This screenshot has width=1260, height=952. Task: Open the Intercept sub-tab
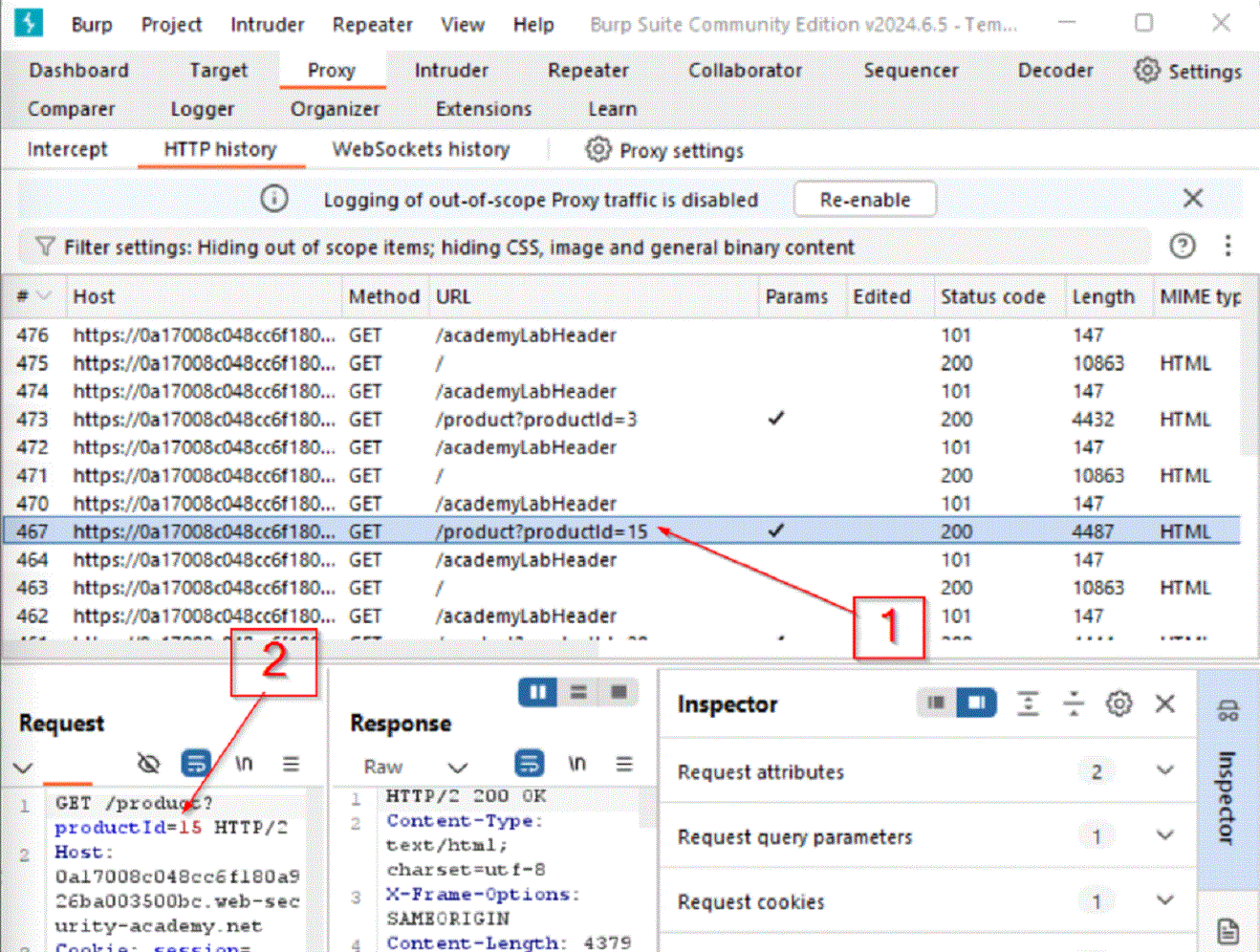pos(67,150)
